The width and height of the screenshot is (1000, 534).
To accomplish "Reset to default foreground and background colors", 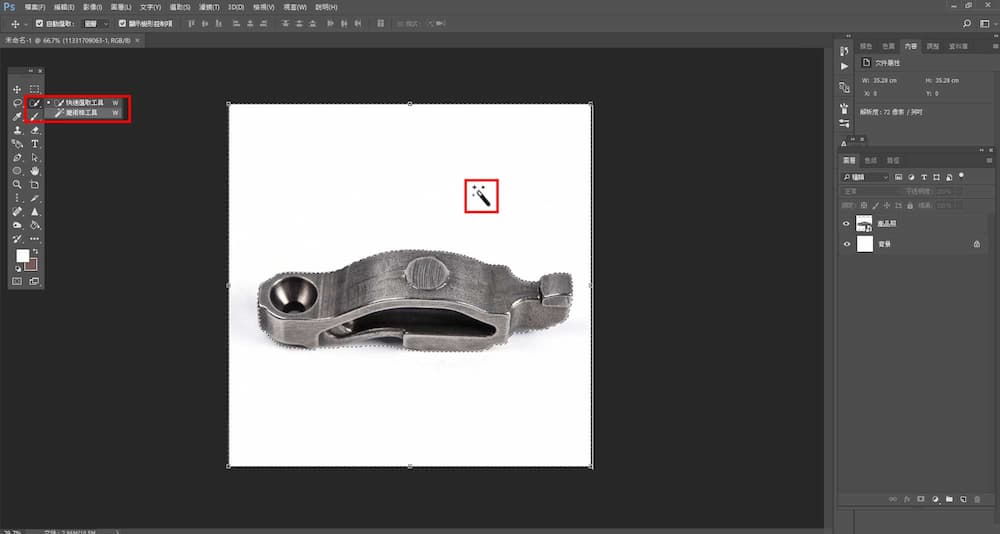I will [x=18, y=269].
